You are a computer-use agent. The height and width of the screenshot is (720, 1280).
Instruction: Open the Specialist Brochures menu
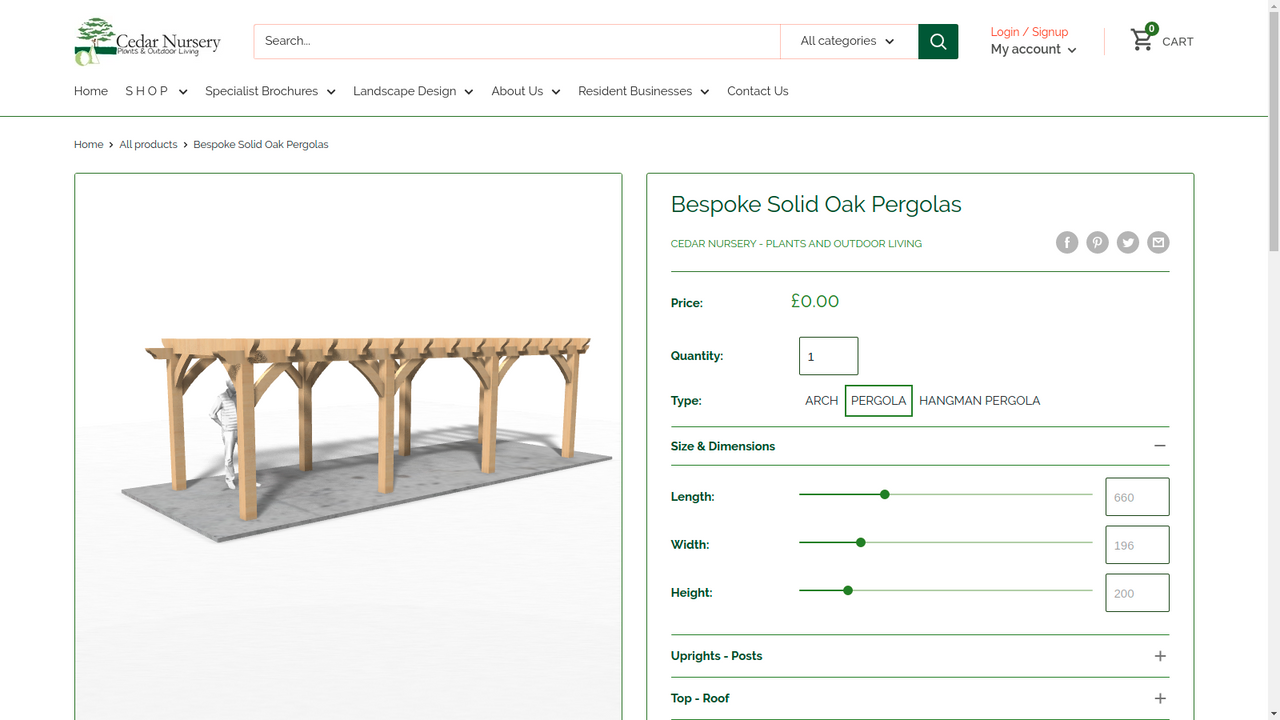point(269,91)
